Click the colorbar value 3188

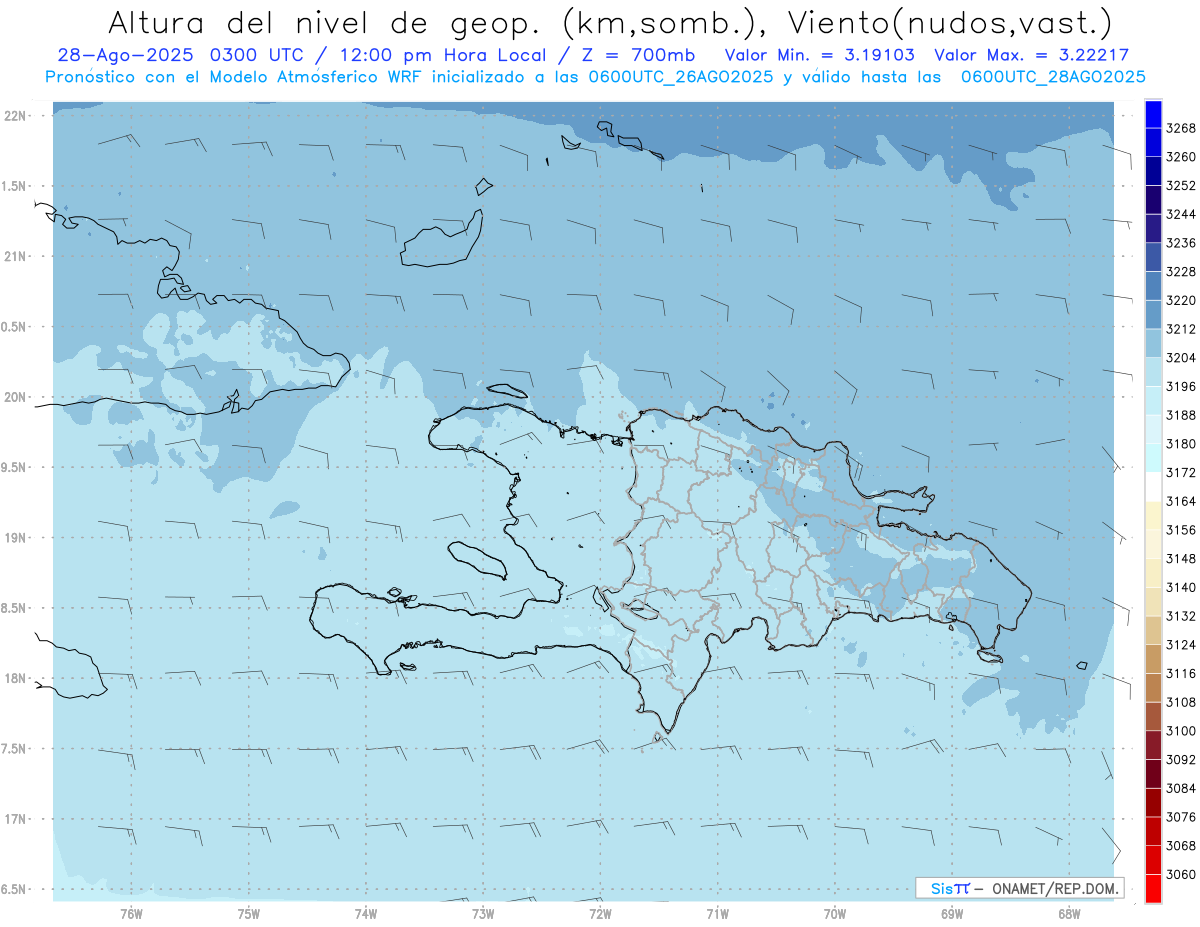[x=1180, y=415]
